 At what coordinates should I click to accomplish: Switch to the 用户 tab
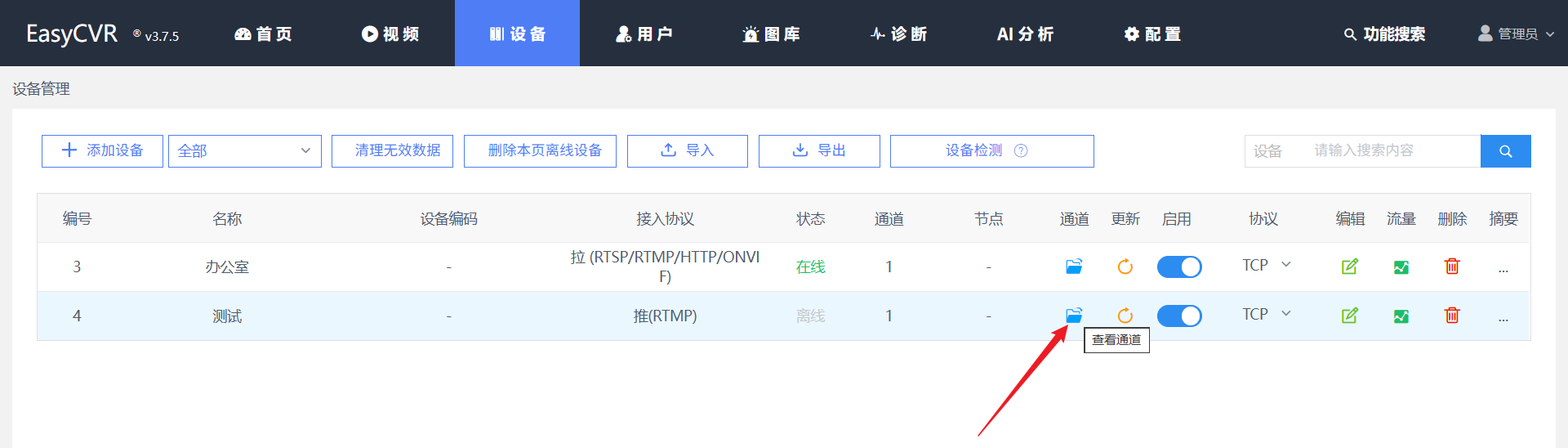pyautogui.click(x=644, y=34)
